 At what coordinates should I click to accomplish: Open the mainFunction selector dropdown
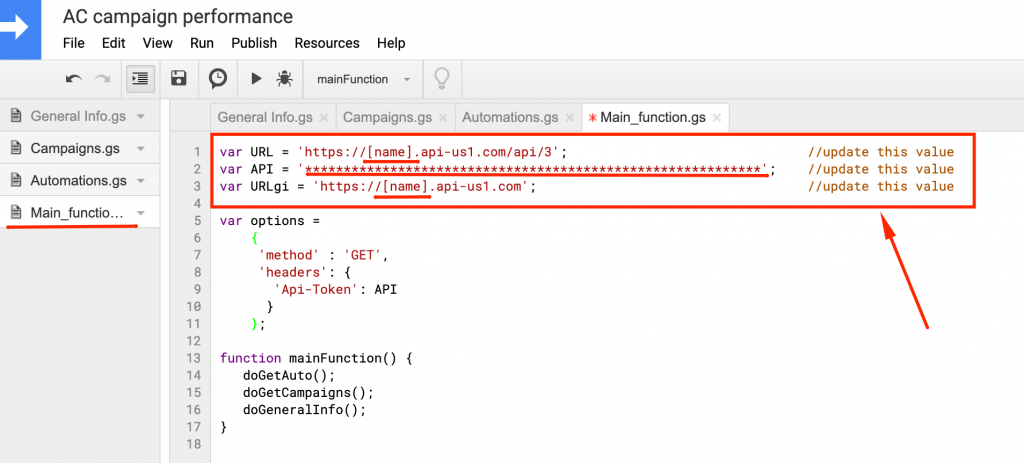363,79
